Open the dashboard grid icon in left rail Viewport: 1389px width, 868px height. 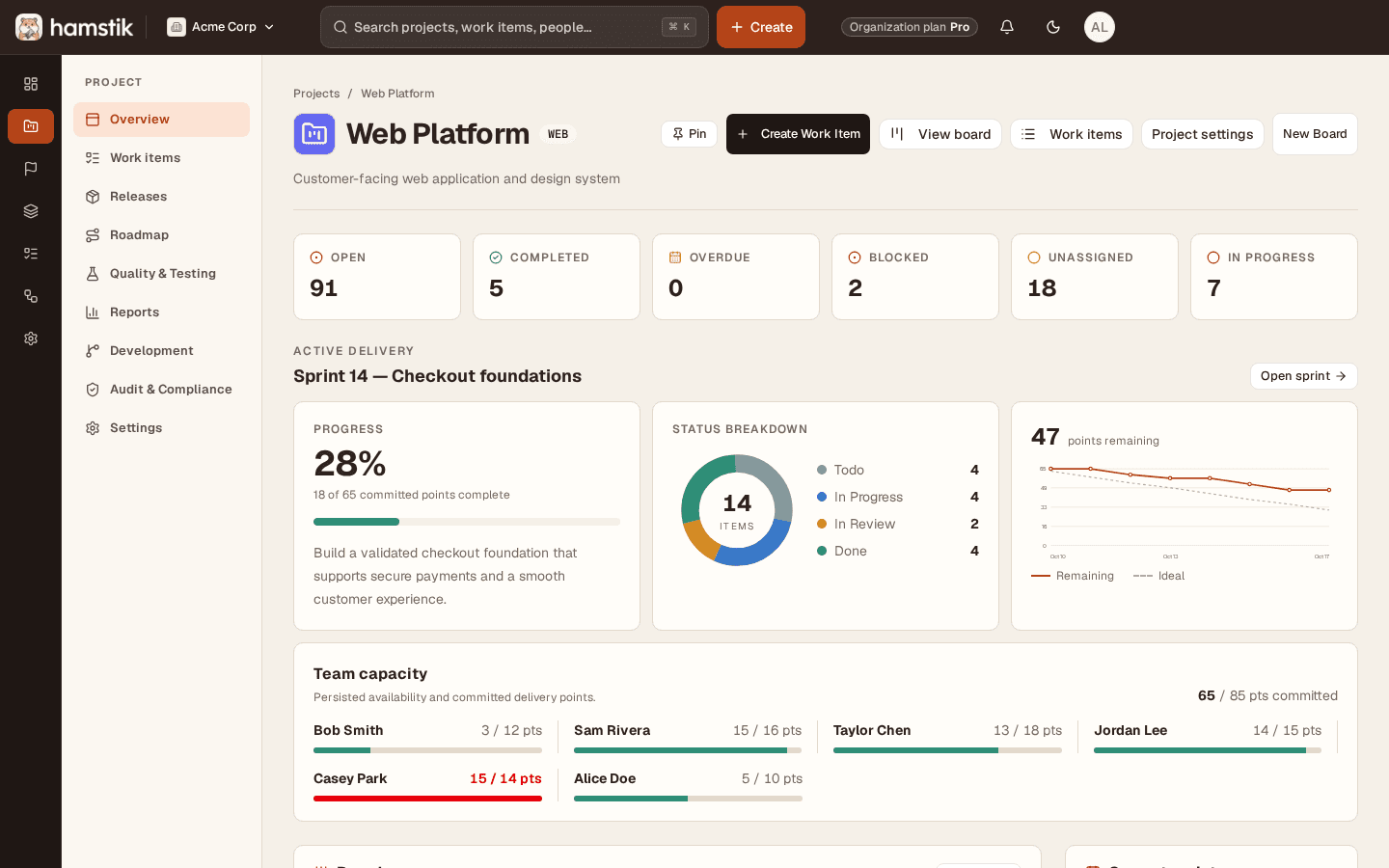(x=31, y=84)
